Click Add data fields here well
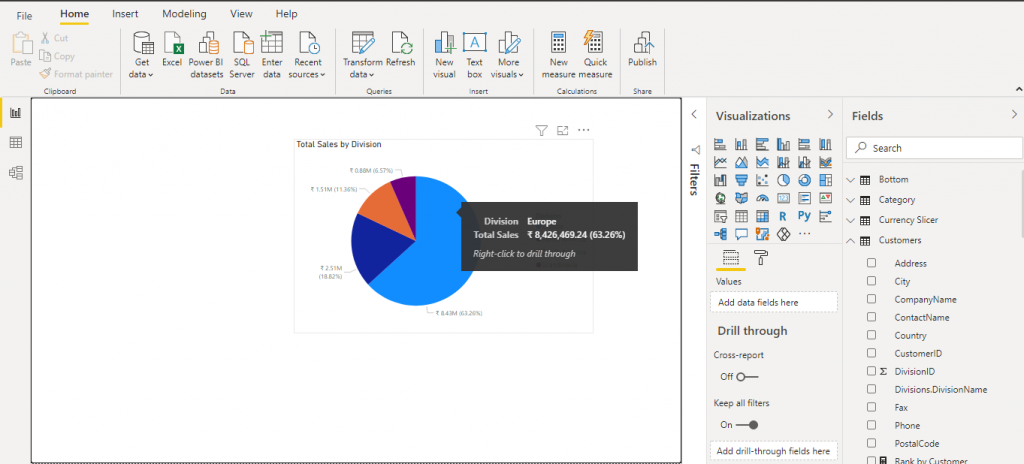Image resolution: width=1024 pixels, height=464 pixels. pos(773,302)
